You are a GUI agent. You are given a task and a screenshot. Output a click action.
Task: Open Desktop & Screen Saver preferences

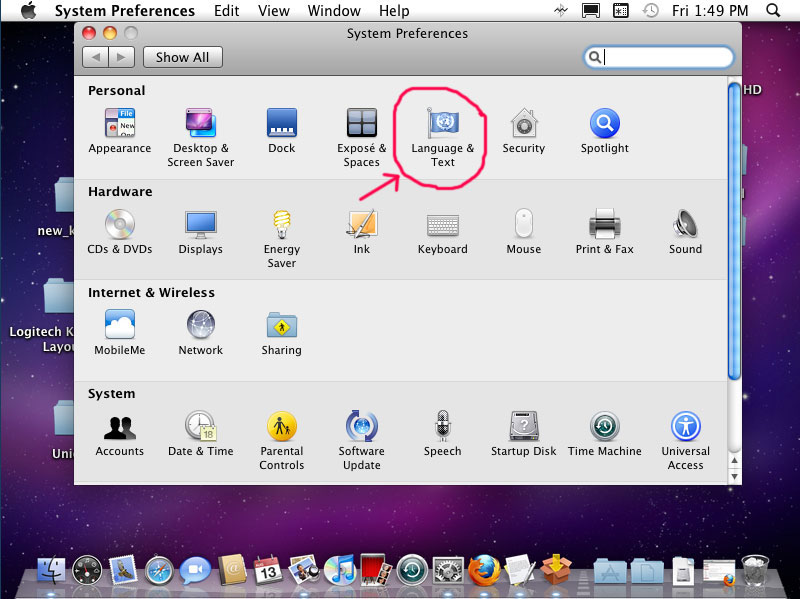tap(201, 138)
